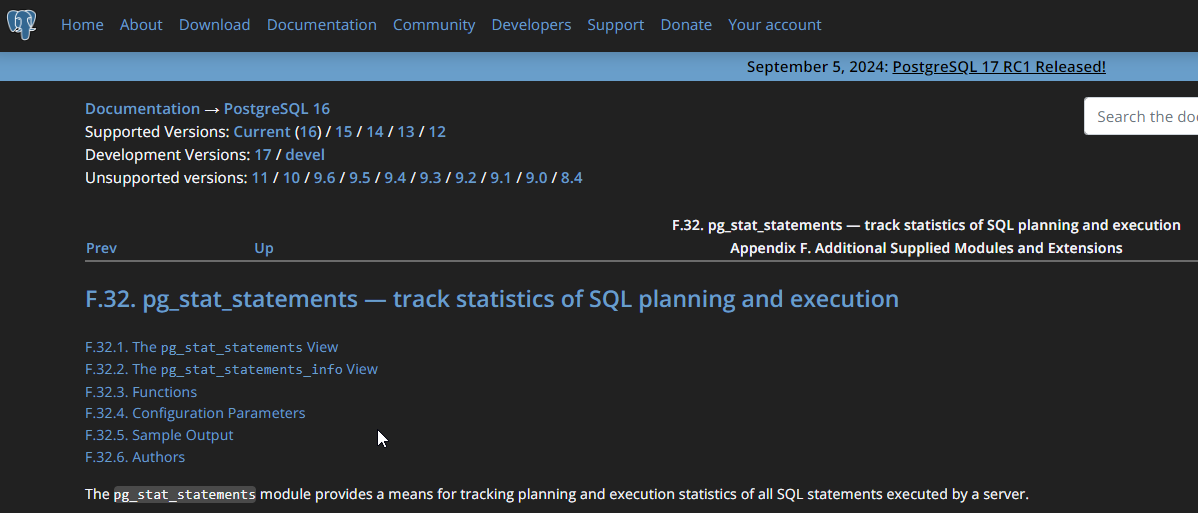This screenshot has width=1198, height=513.
Task: Navigate Up to the parent section
Action: [x=263, y=248]
